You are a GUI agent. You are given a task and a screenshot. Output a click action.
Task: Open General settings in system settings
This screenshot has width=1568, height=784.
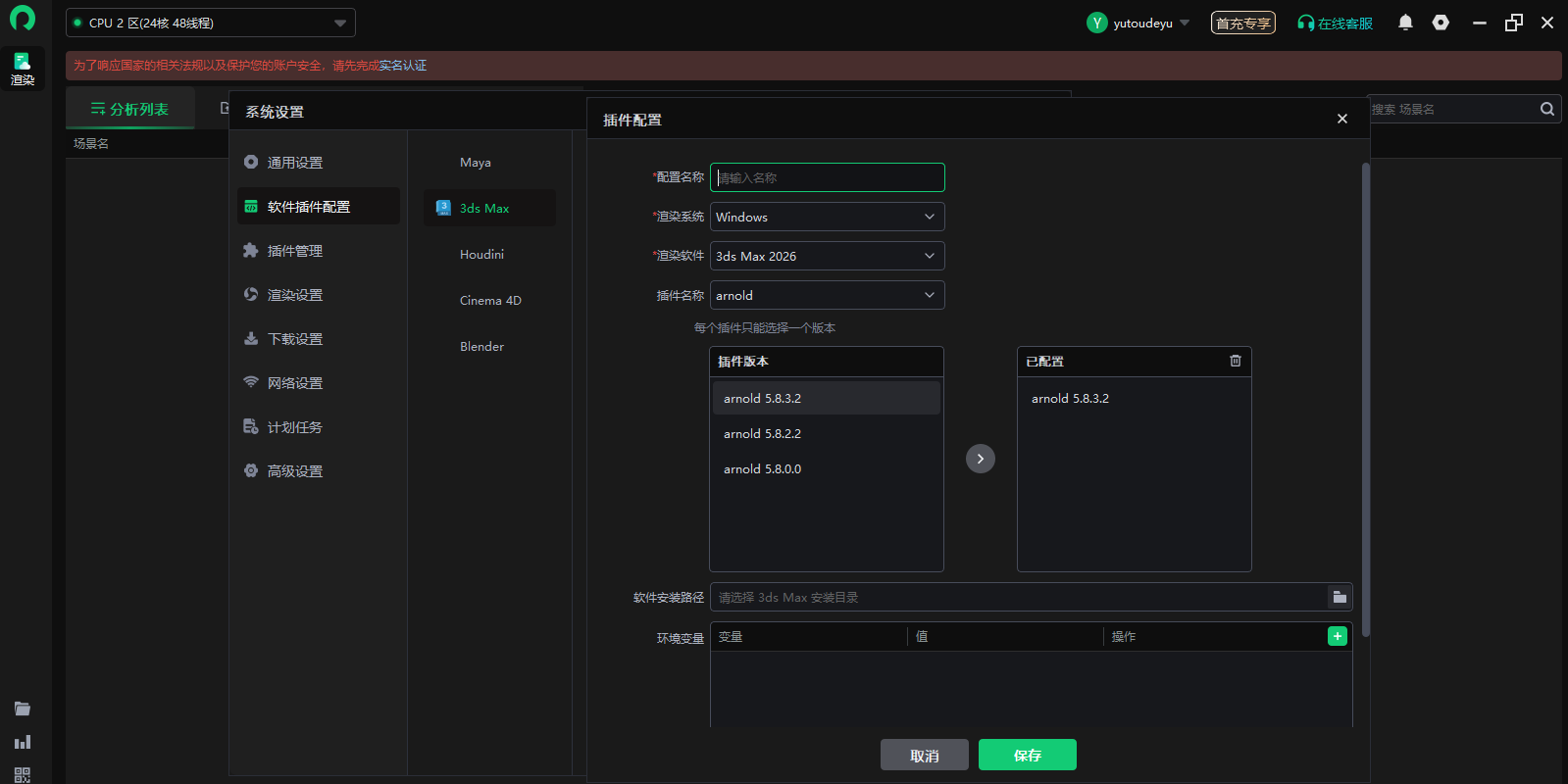point(319,163)
